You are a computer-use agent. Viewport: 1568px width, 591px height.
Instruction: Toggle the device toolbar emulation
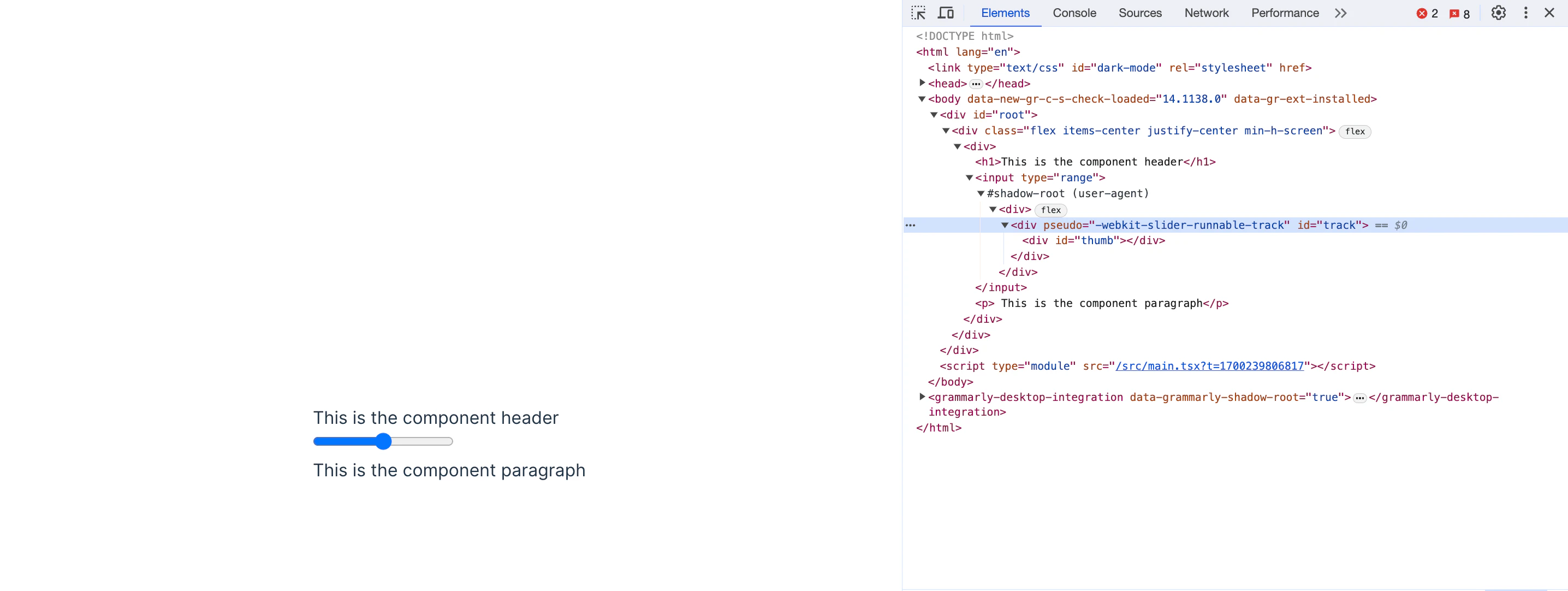[945, 13]
